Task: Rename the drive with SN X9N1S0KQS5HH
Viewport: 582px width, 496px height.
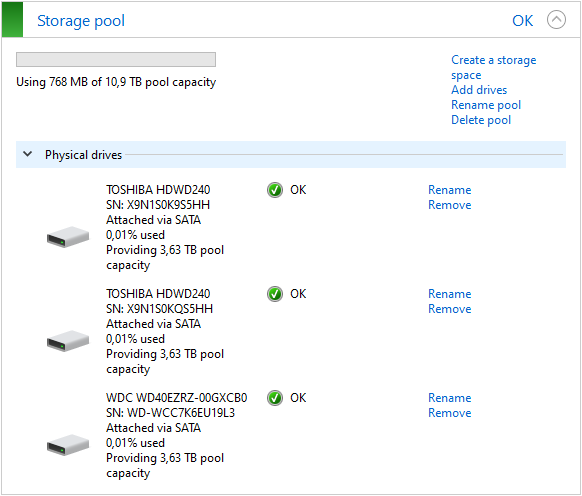Action: tap(449, 294)
